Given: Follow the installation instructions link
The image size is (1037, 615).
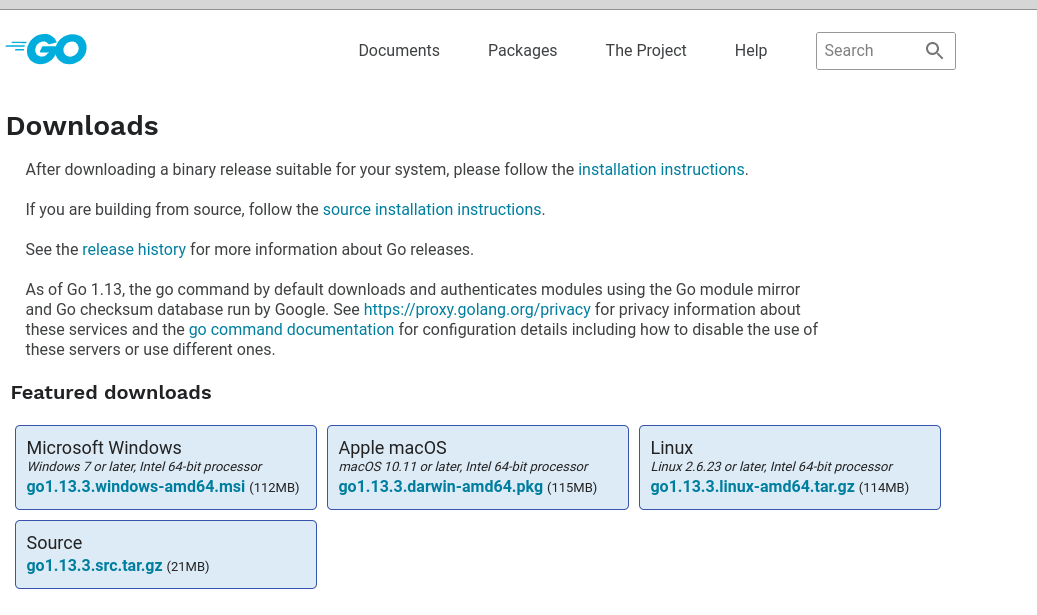Looking at the screenshot, I should (661, 169).
